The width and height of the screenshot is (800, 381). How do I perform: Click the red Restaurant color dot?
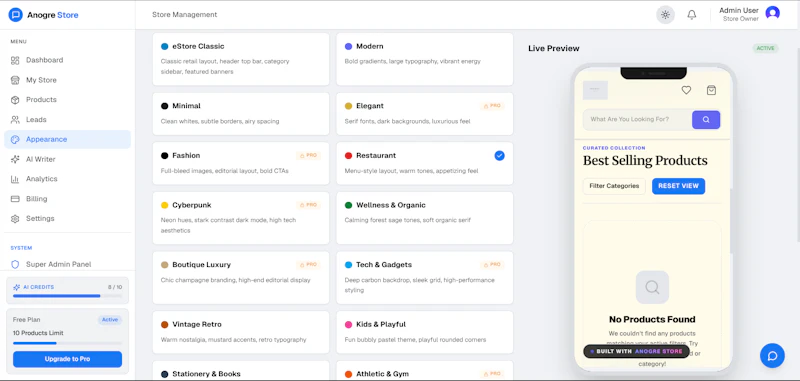[x=348, y=156]
